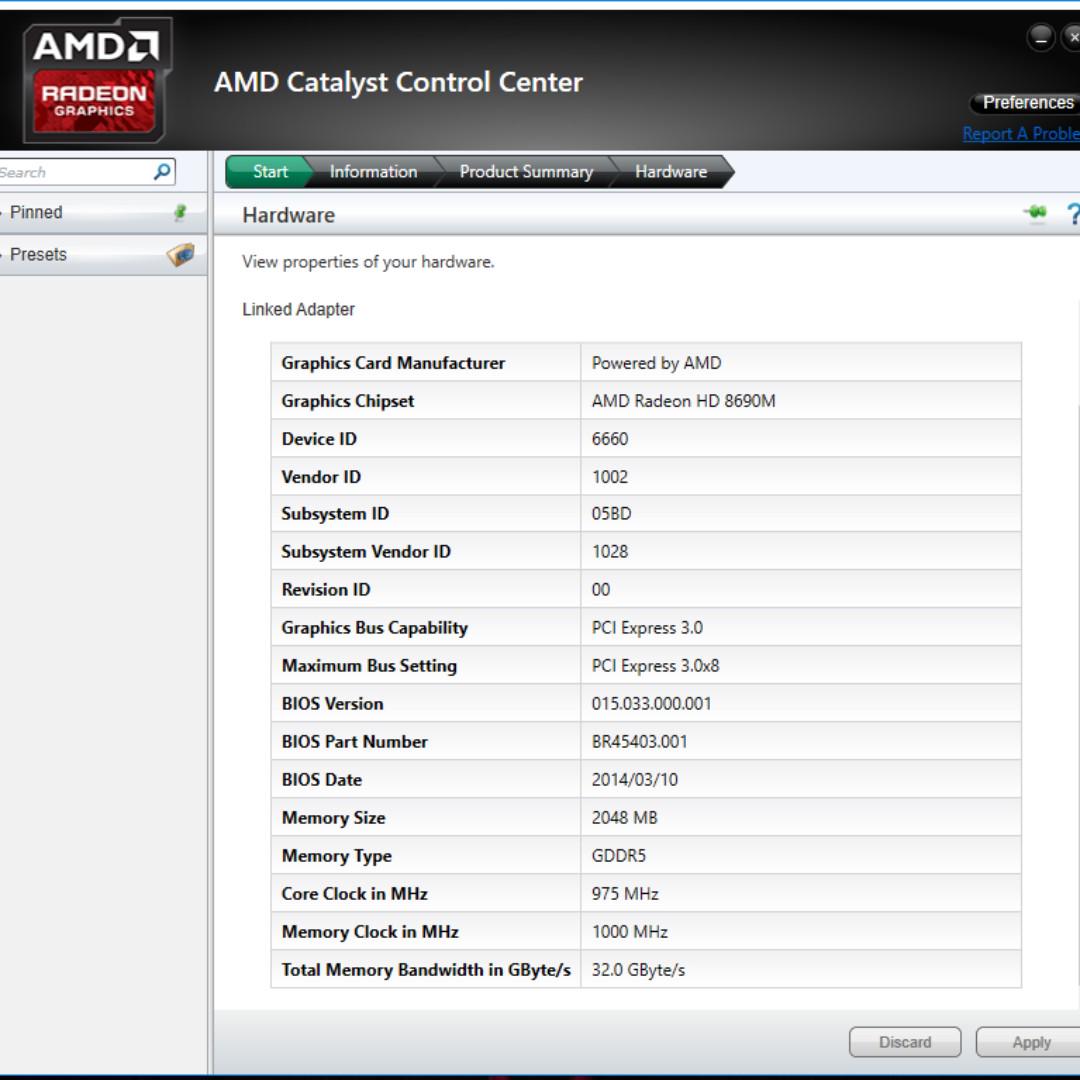Go to the Start breadcrumb tab
This screenshot has height=1080, width=1080.
(269, 172)
